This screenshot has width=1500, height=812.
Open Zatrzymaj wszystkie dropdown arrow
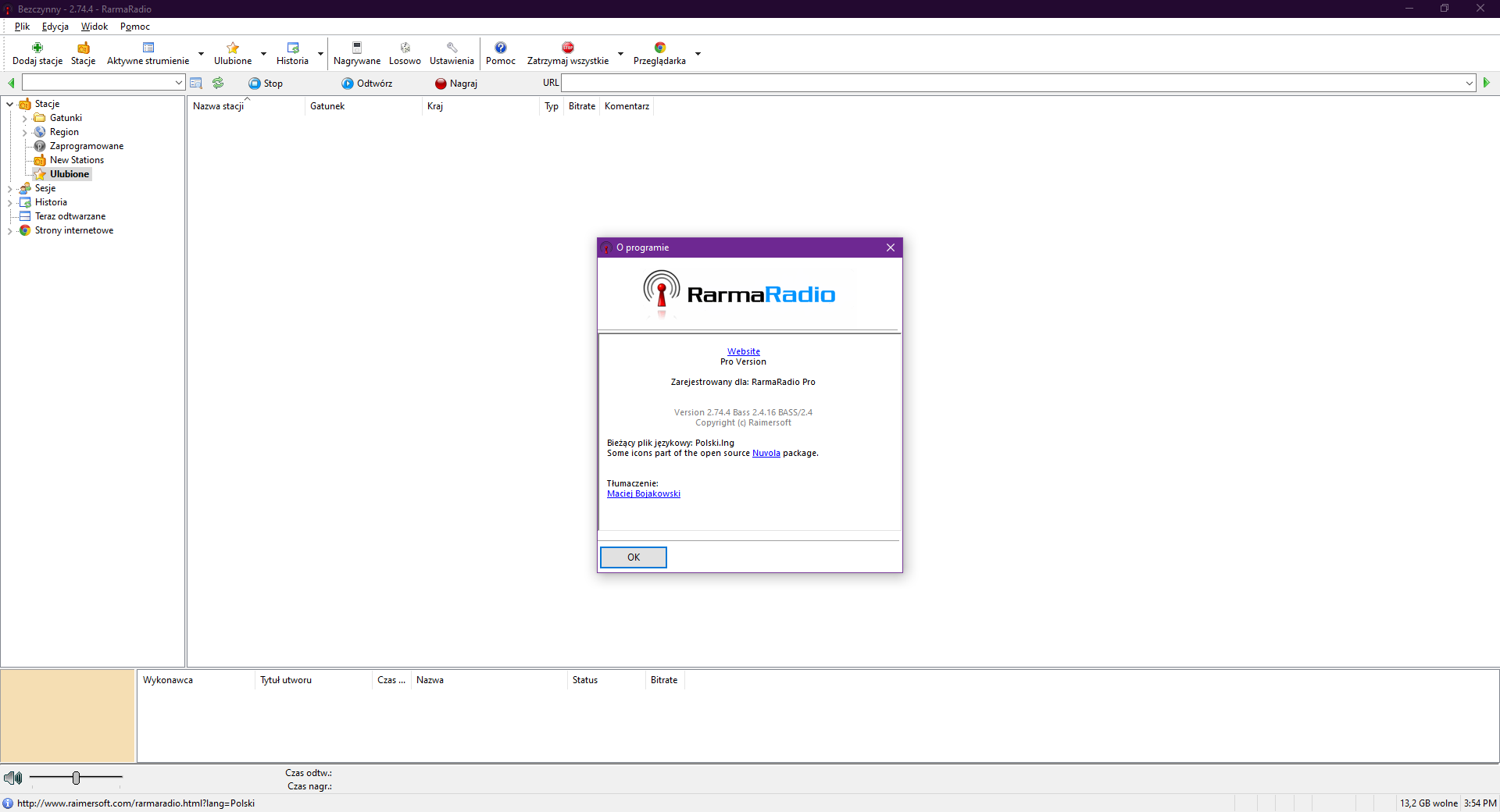pos(621,54)
